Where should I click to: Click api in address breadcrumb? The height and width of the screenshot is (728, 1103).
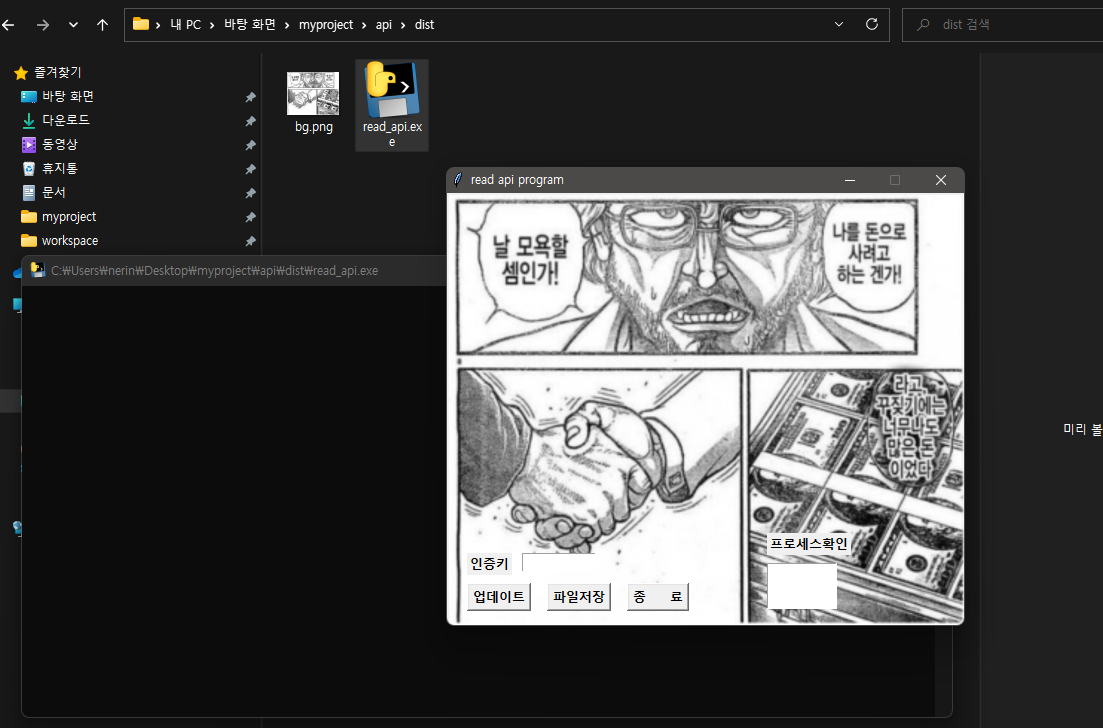(383, 25)
